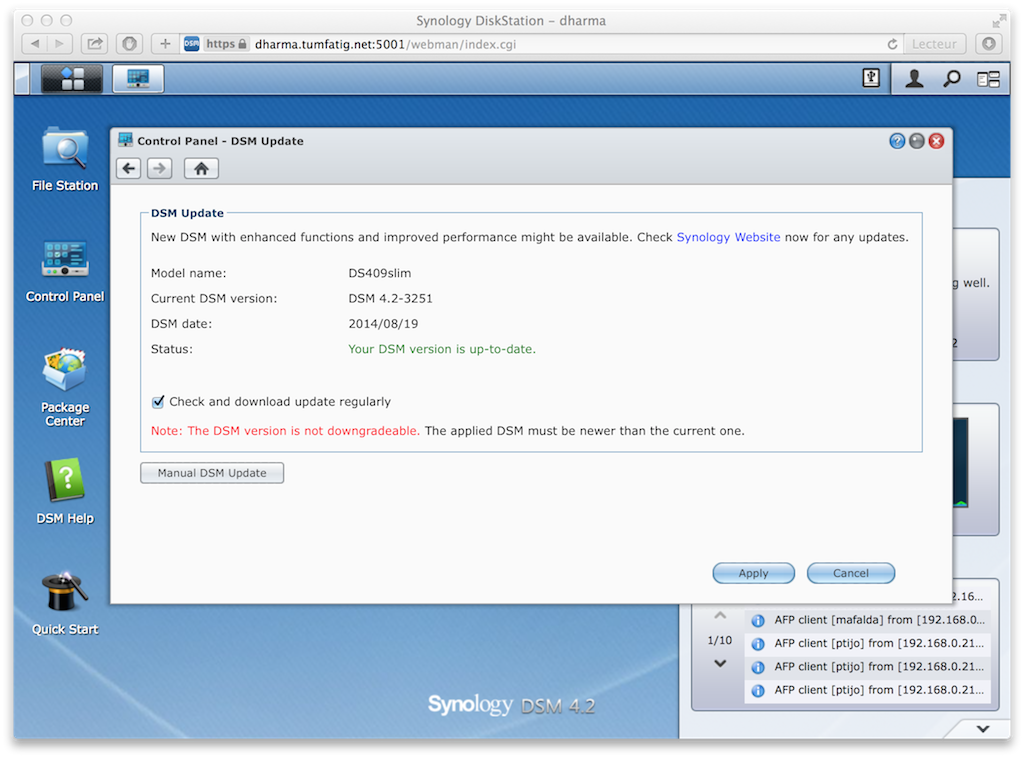Click the Apply button
The width and height of the screenshot is (1024, 758).
point(753,573)
